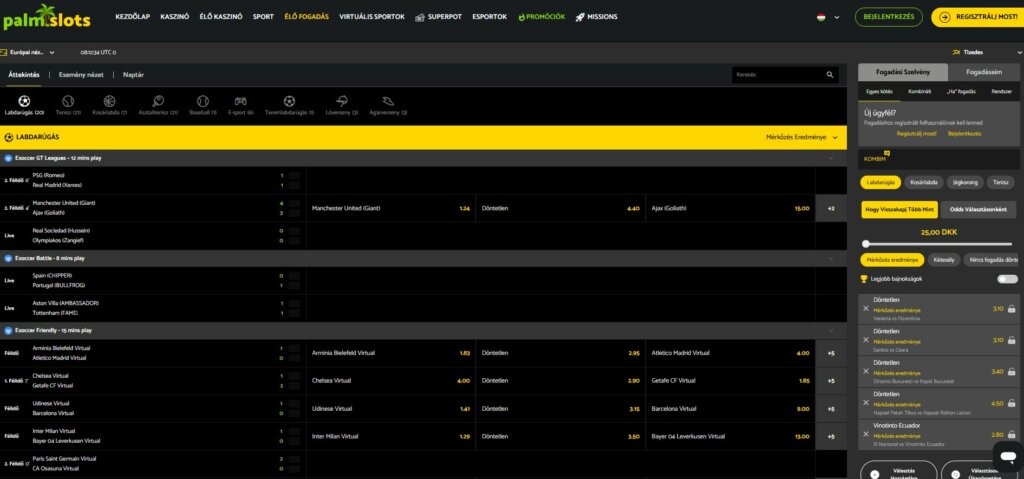This screenshot has height=479, width=1024.
Task: Click the Keresés search input field
Action: point(777,75)
